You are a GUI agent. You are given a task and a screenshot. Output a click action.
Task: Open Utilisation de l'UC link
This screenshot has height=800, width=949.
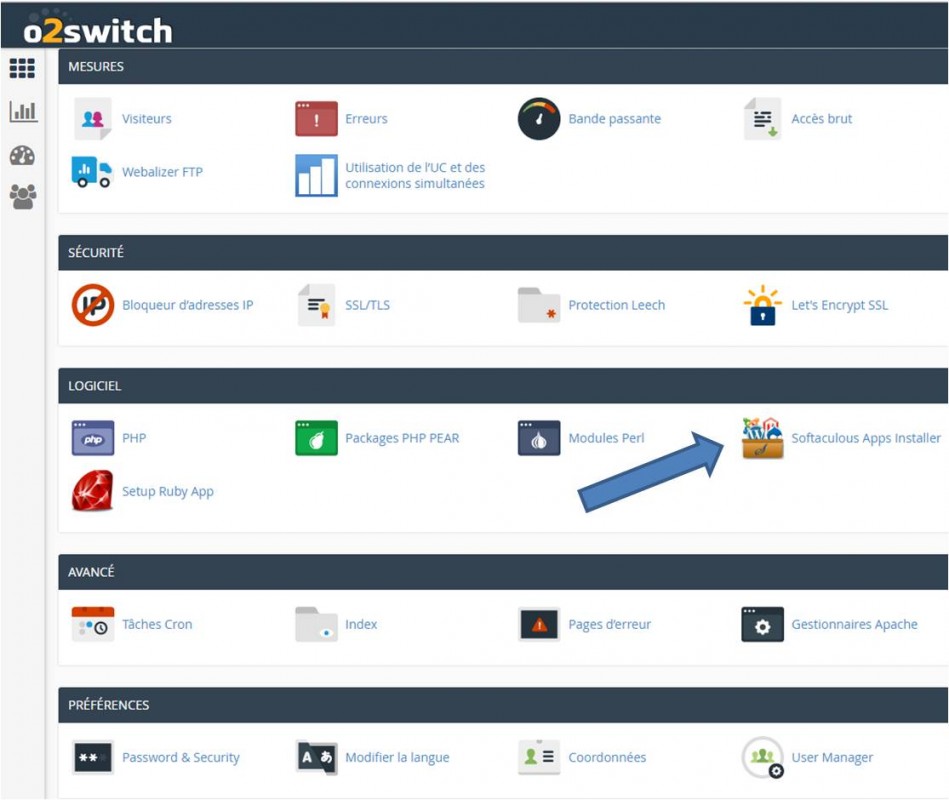click(x=415, y=175)
